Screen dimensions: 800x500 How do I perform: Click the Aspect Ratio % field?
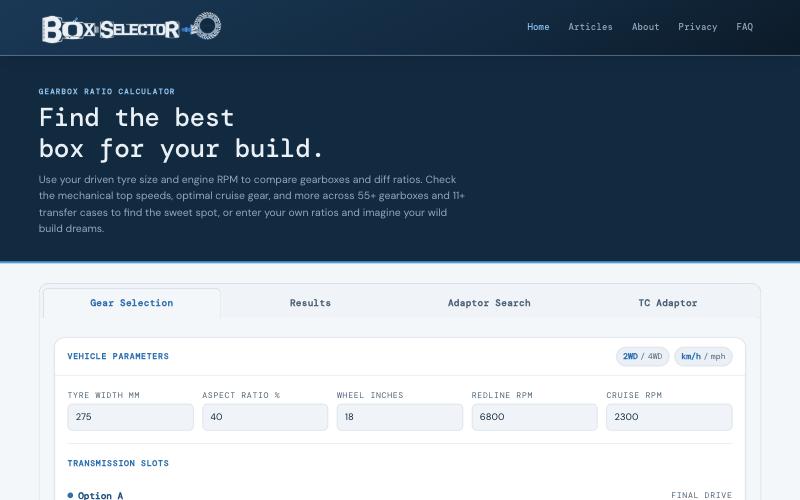pyautogui.click(x=265, y=417)
